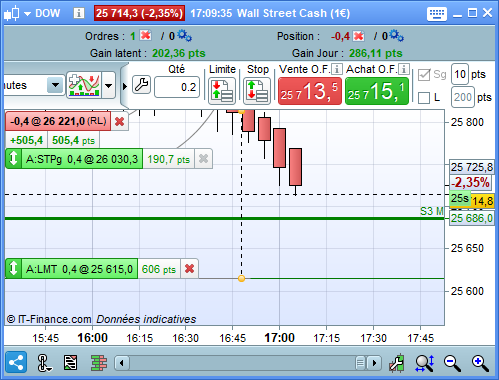Open position settings gears next to Position
The height and width of the screenshot is (380, 499).
pos(396,36)
